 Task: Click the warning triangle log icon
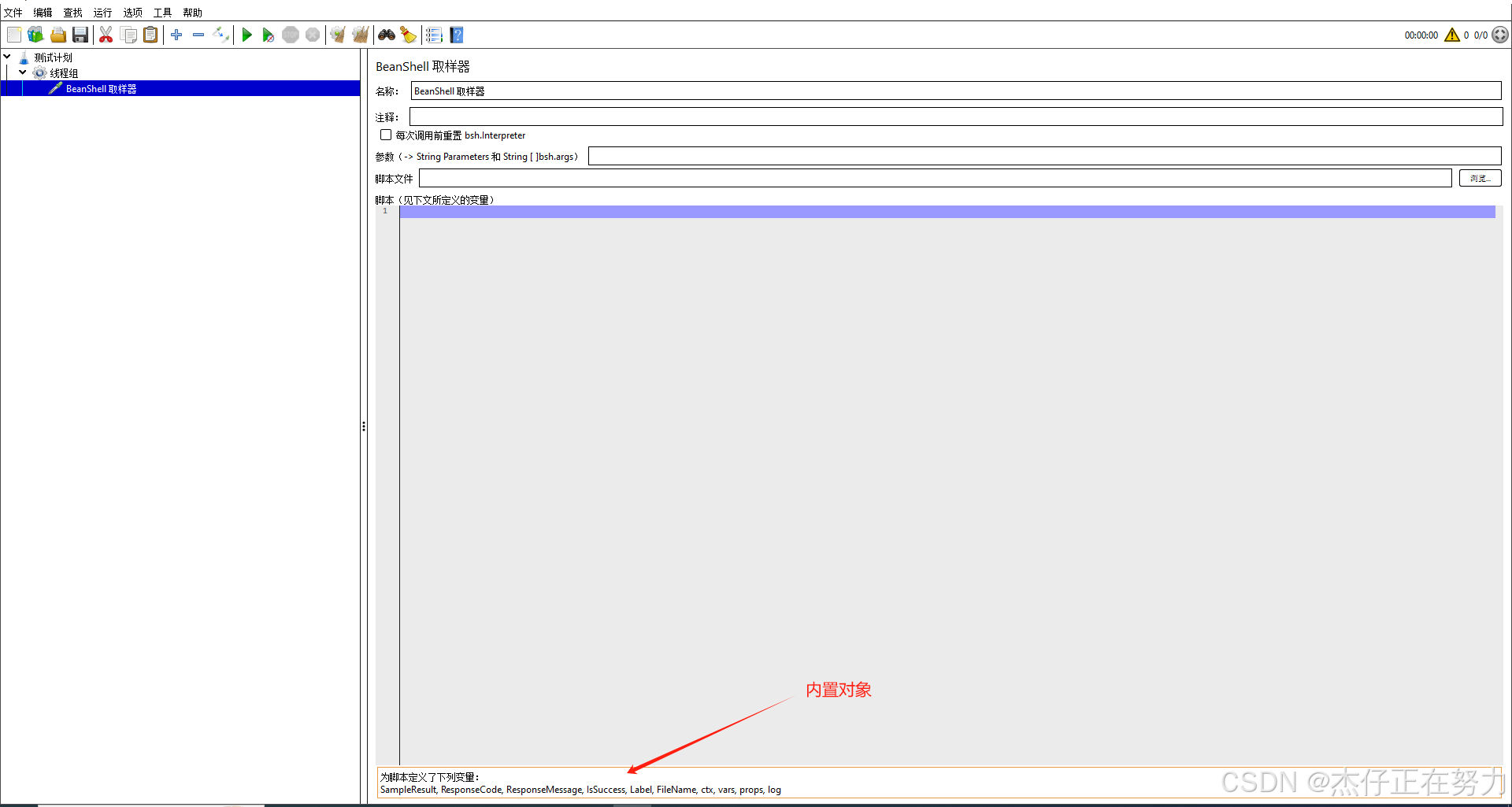1452,35
